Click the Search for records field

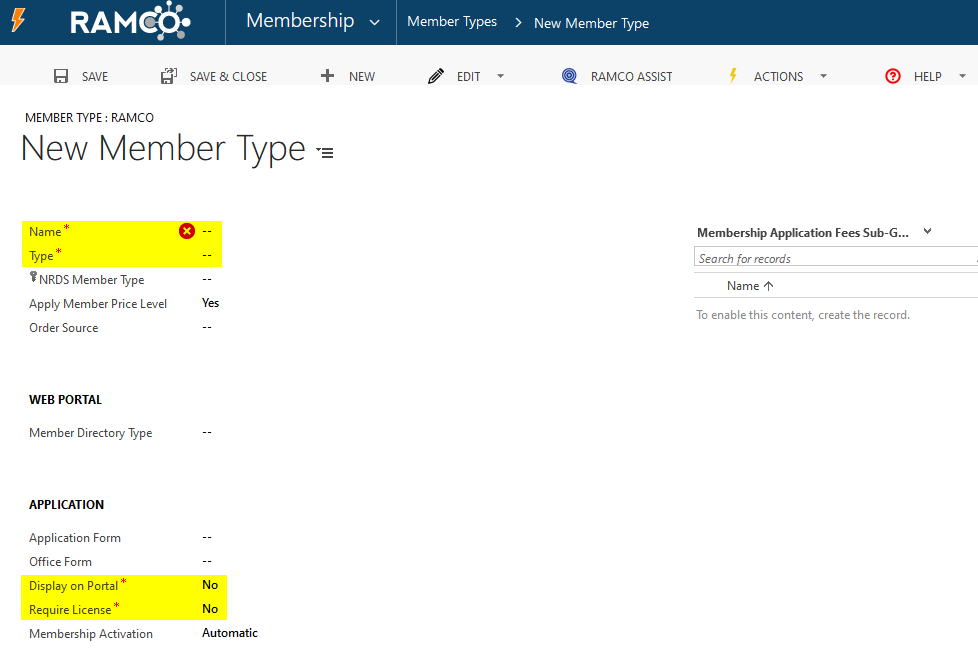830,258
